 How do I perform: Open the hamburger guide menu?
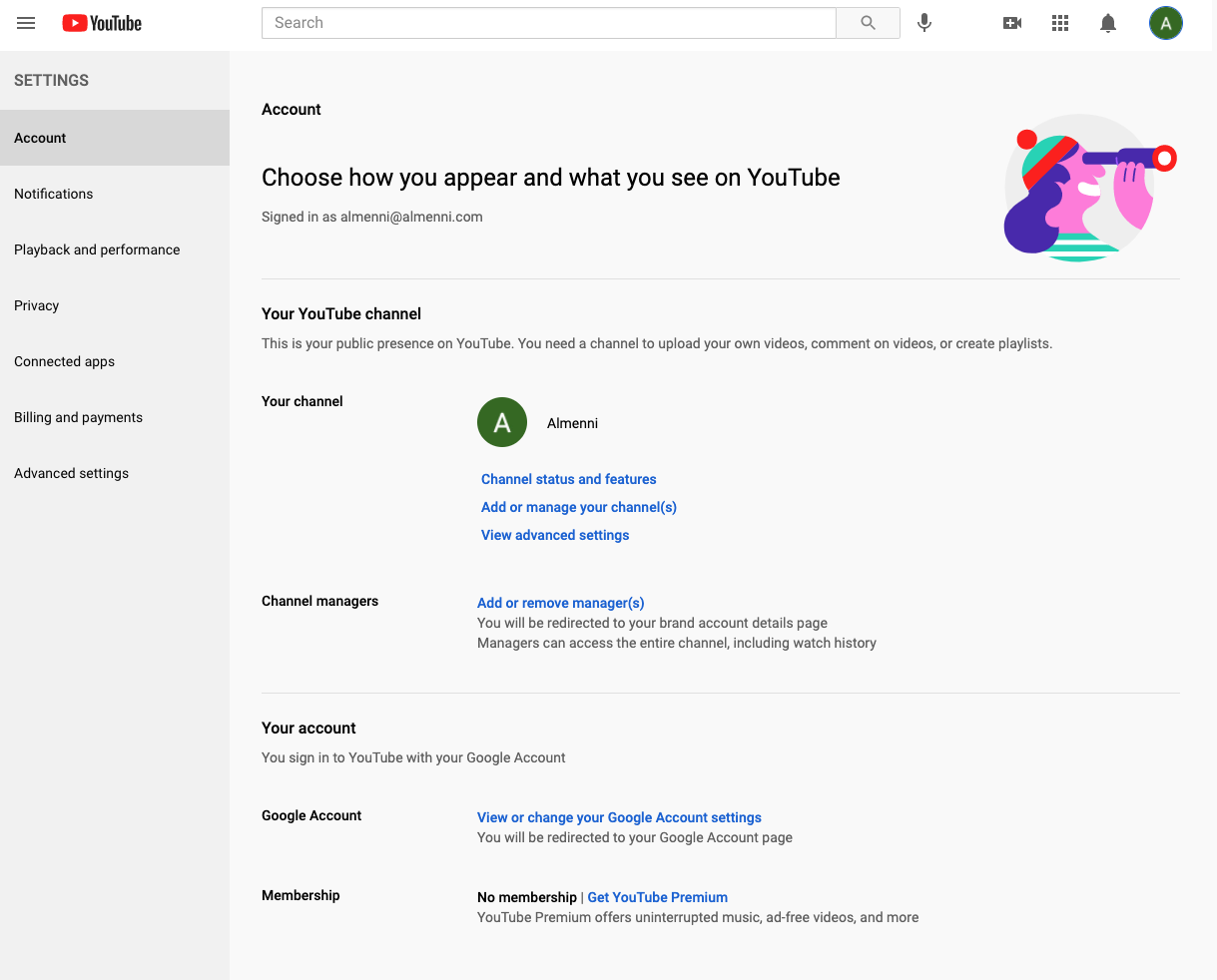[26, 23]
